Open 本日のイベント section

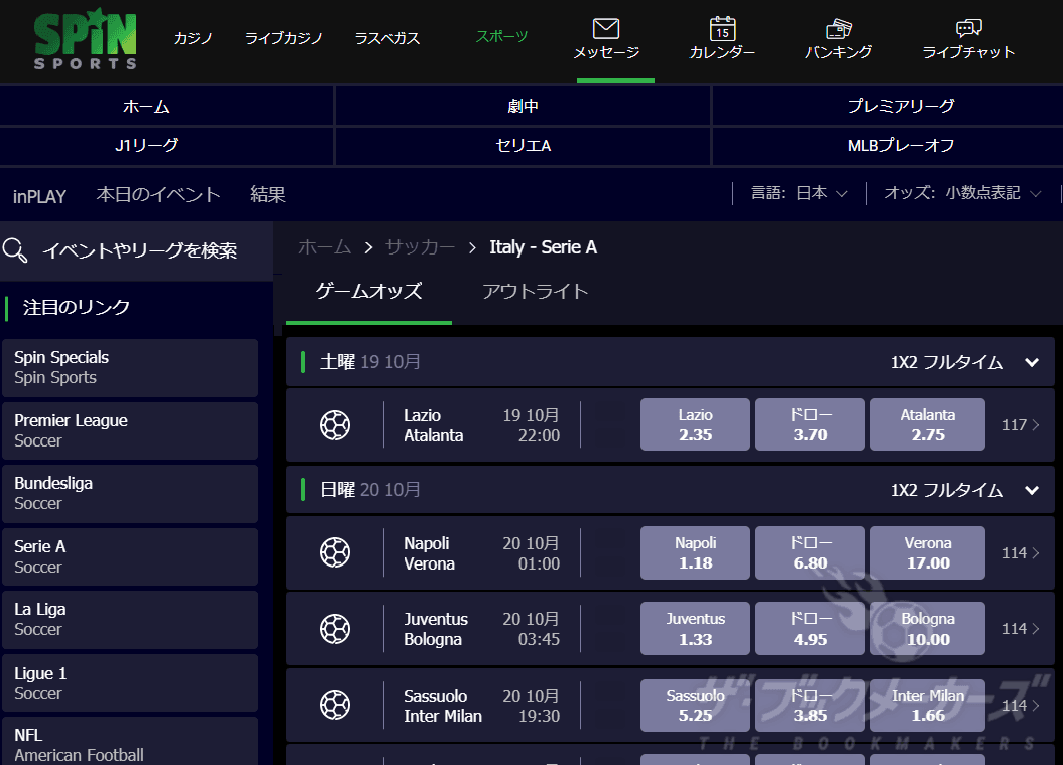(159, 195)
